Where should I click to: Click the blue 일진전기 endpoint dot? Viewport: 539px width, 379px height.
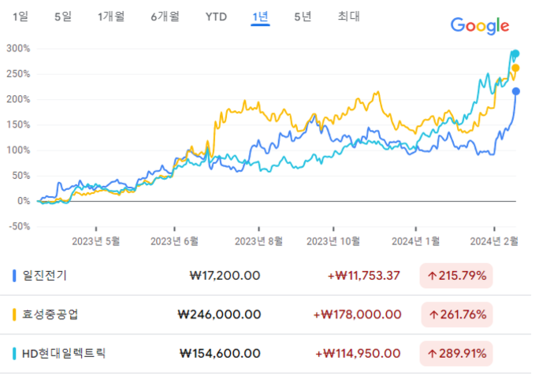tap(516, 91)
